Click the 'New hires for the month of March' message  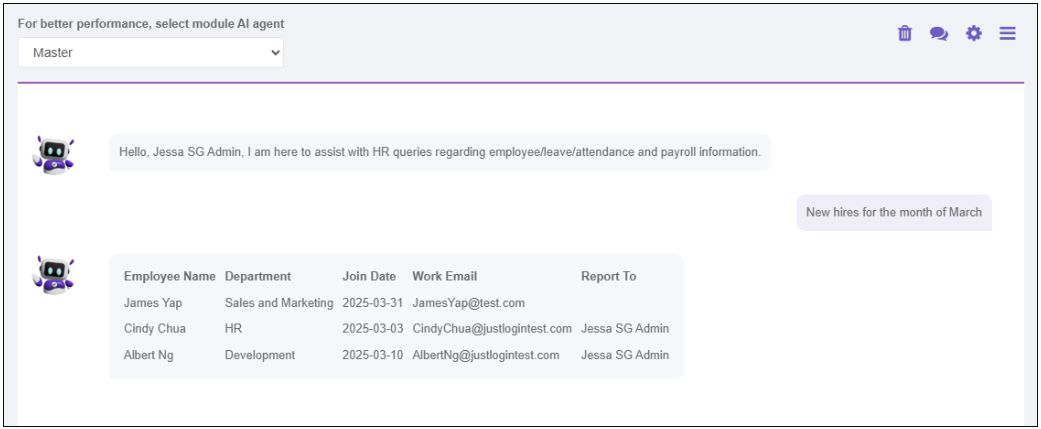click(x=893, y=212)
